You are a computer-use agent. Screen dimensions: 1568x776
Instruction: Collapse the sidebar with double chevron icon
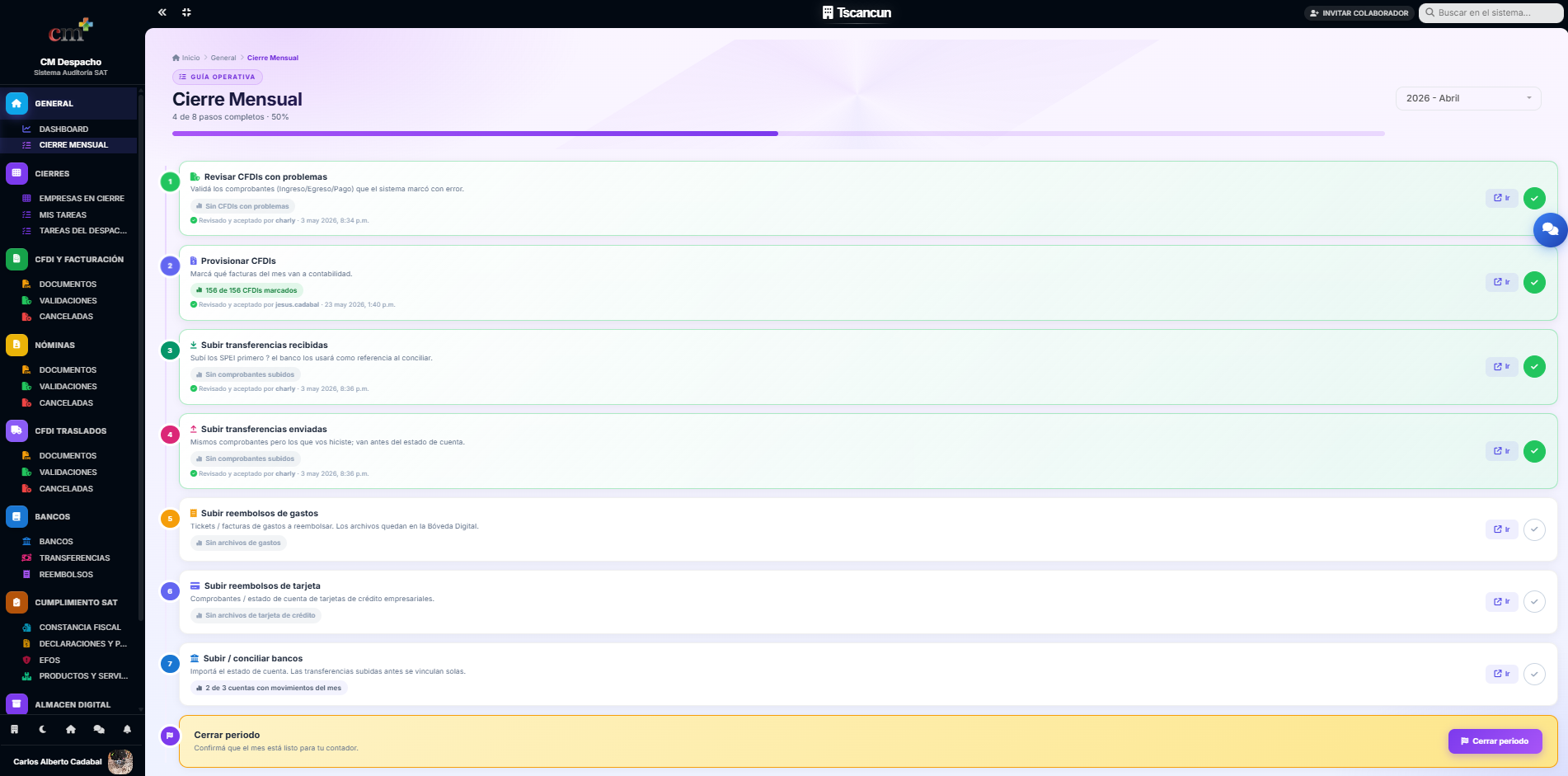coord(162,12)
